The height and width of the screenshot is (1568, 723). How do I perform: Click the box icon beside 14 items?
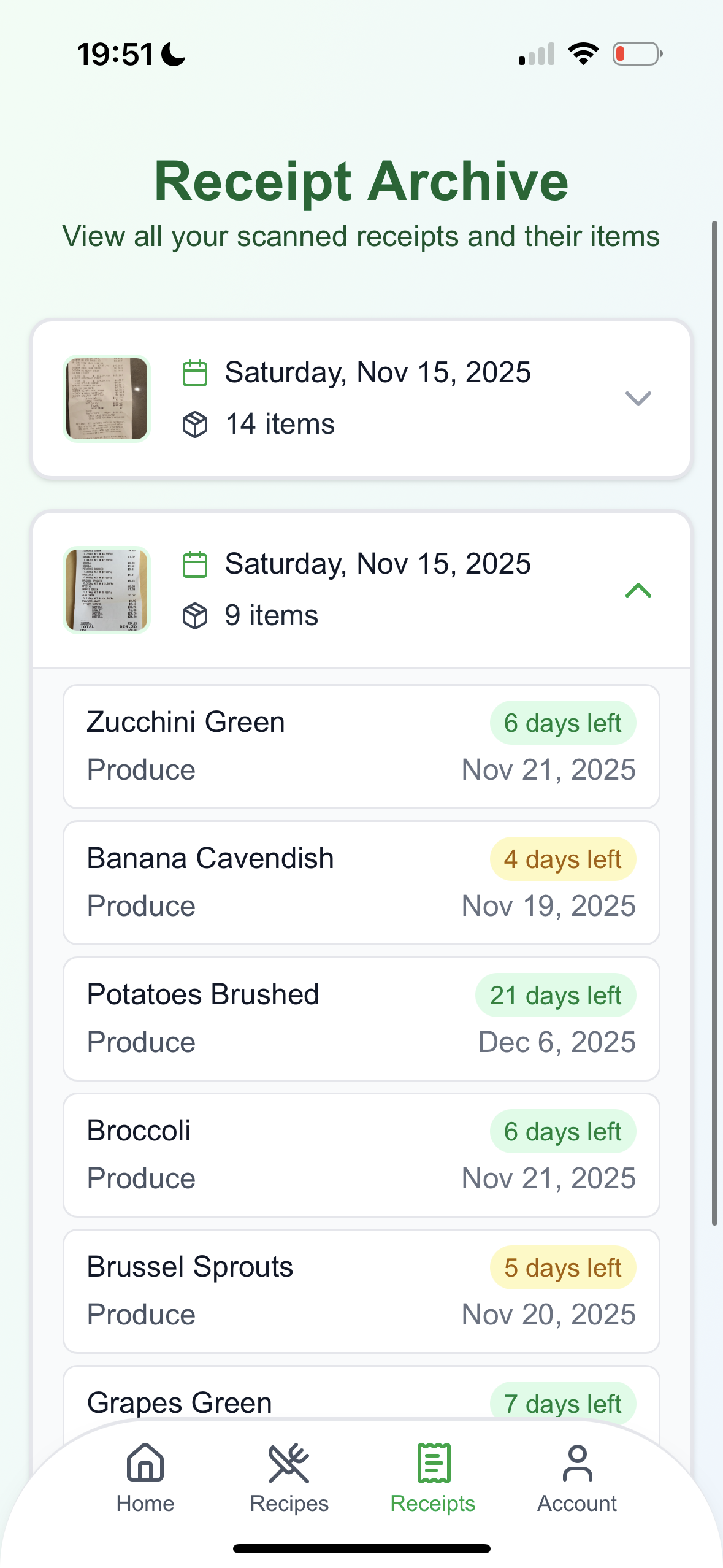(x=195, y=425)
